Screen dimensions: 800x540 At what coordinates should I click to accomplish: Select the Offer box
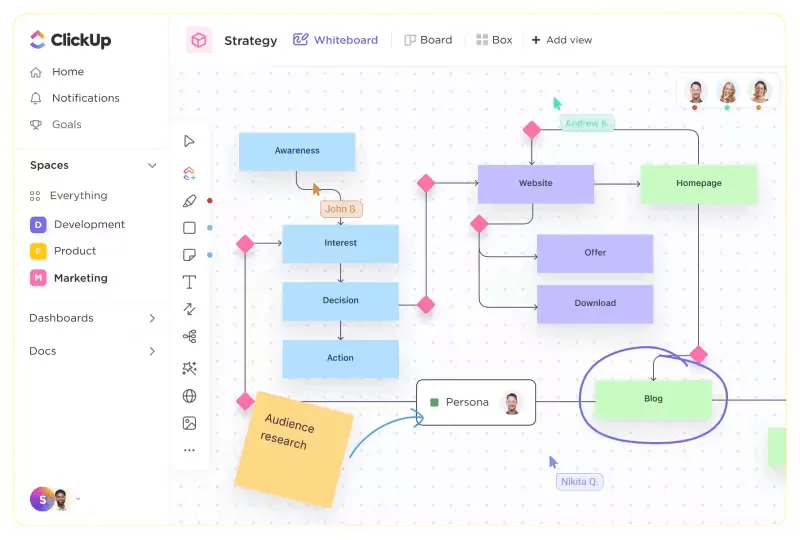pos(595,253)
